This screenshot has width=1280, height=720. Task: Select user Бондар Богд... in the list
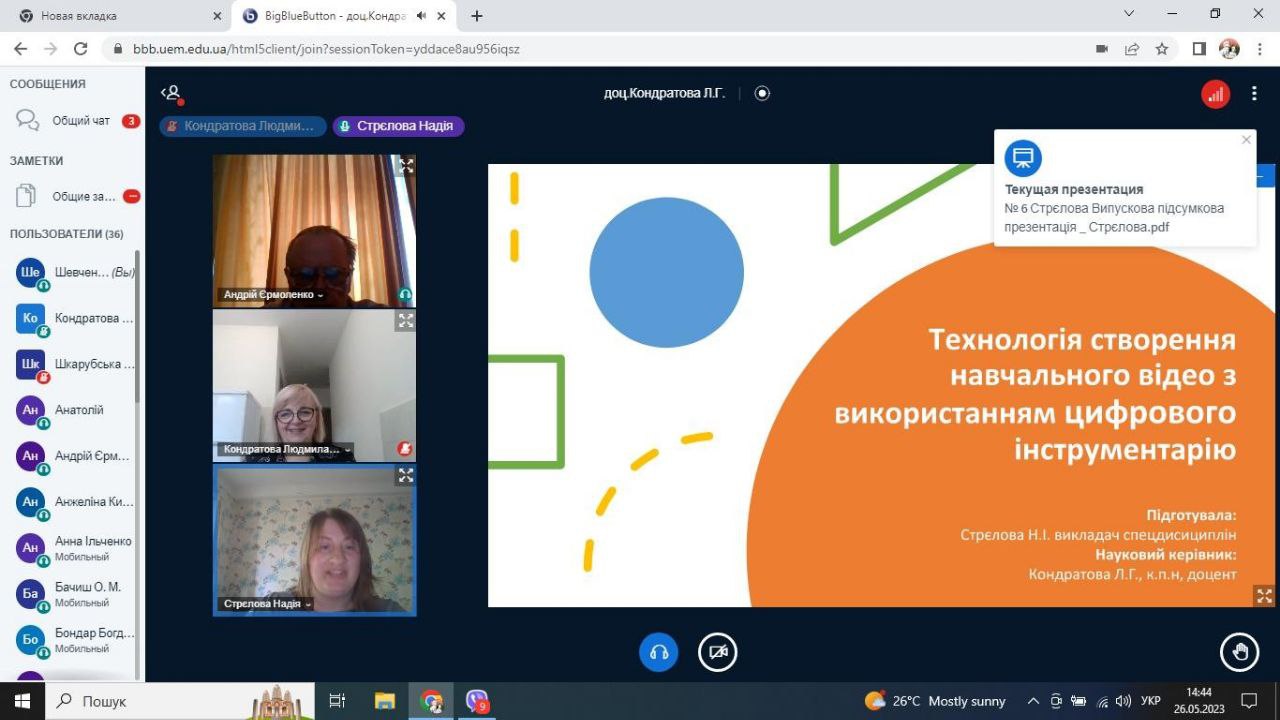pos(72,640)
